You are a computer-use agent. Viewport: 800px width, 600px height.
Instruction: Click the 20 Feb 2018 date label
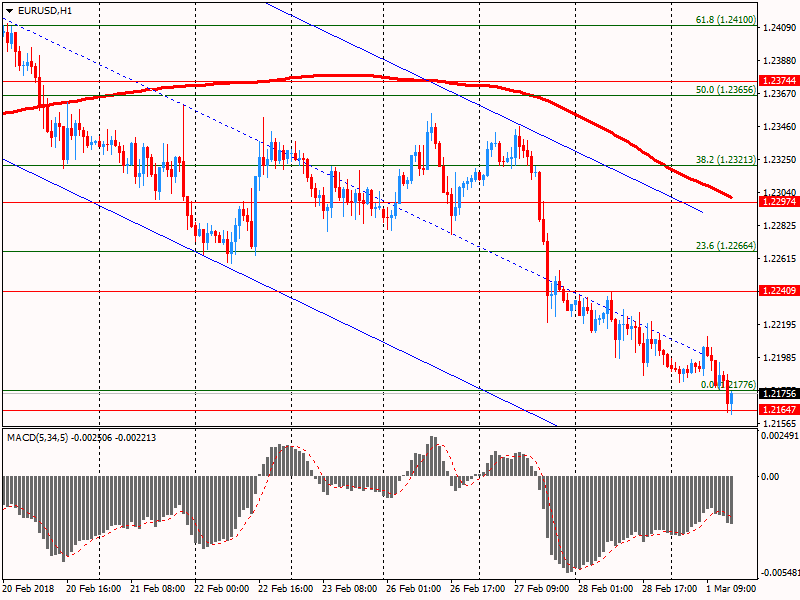tap(28, 590)
